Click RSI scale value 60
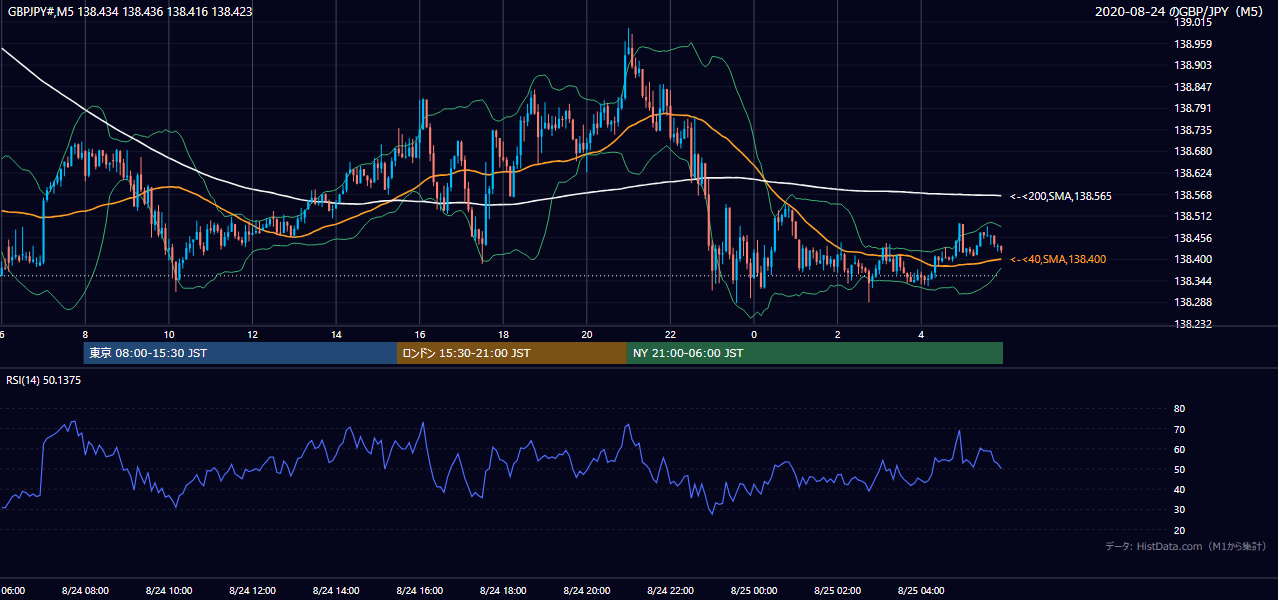Viewport: 1278px width, 600px height. 1179,449
